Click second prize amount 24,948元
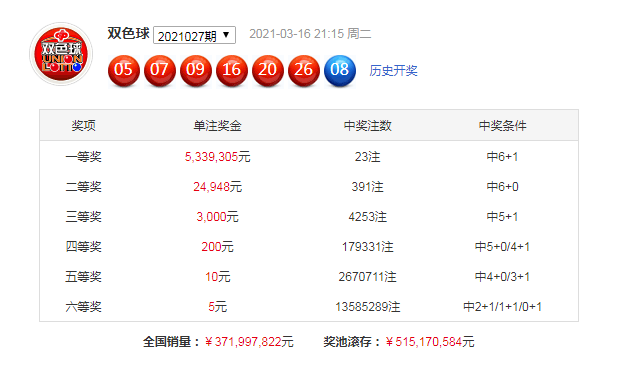 [x=217, y=187]
